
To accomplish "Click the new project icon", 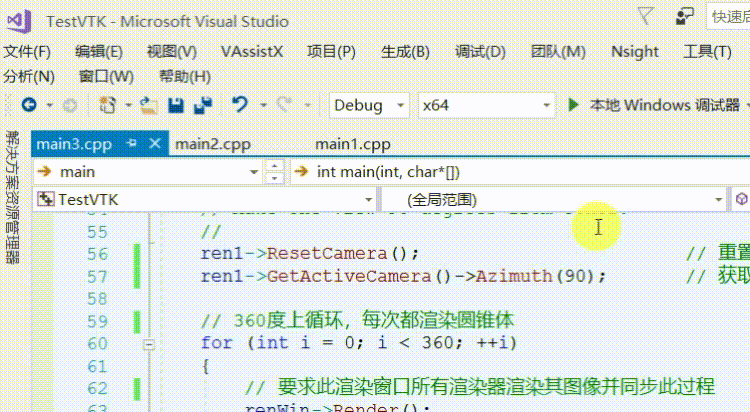I will coord(108,105).
